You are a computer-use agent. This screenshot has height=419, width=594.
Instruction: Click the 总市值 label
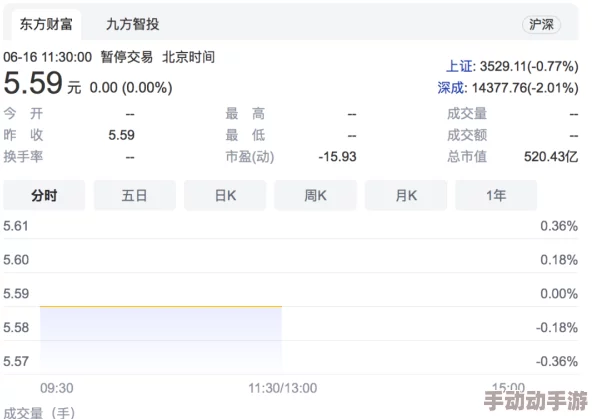[x=467, y=156]
